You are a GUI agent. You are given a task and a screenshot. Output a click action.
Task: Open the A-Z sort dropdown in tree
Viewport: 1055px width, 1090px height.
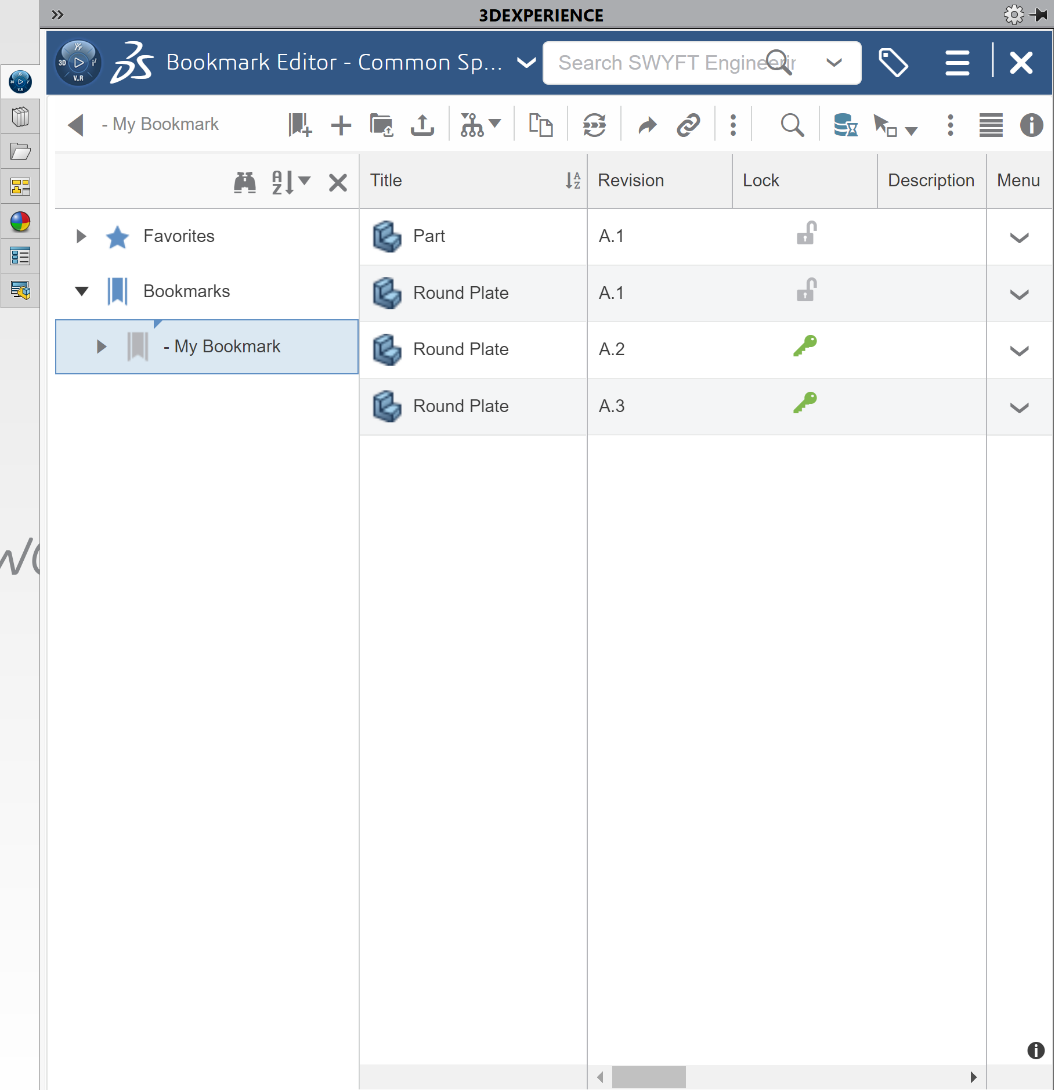(291, 182)
